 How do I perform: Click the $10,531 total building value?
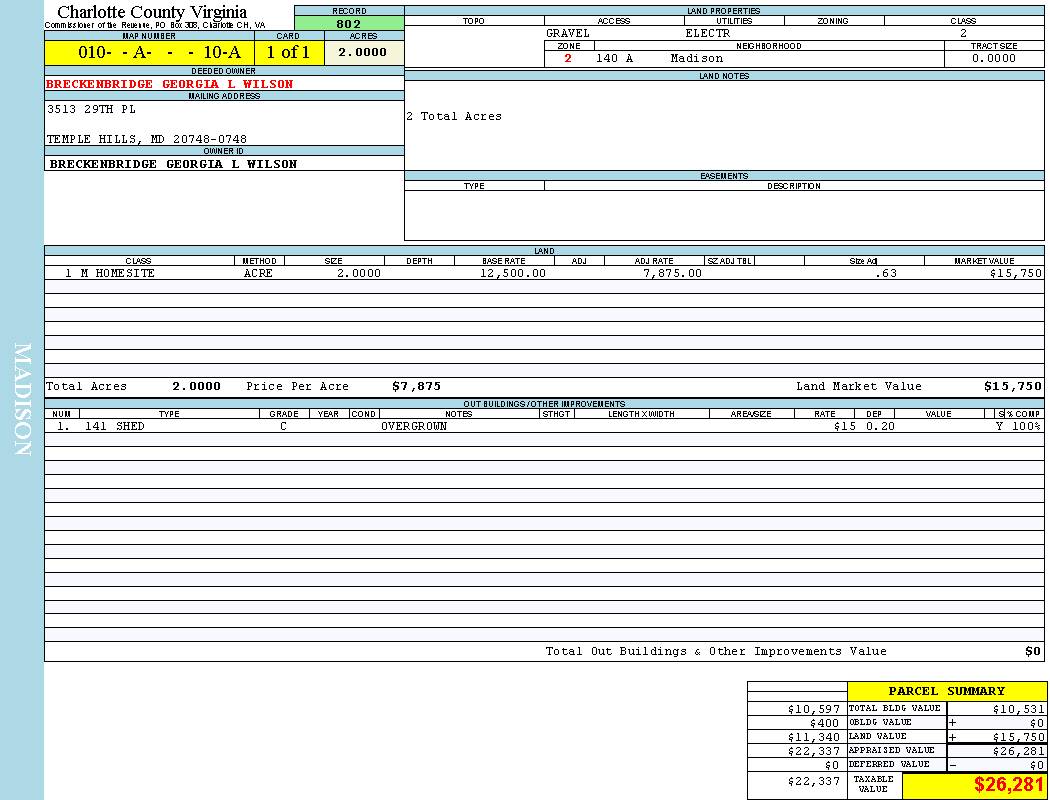coord(1017,708)
